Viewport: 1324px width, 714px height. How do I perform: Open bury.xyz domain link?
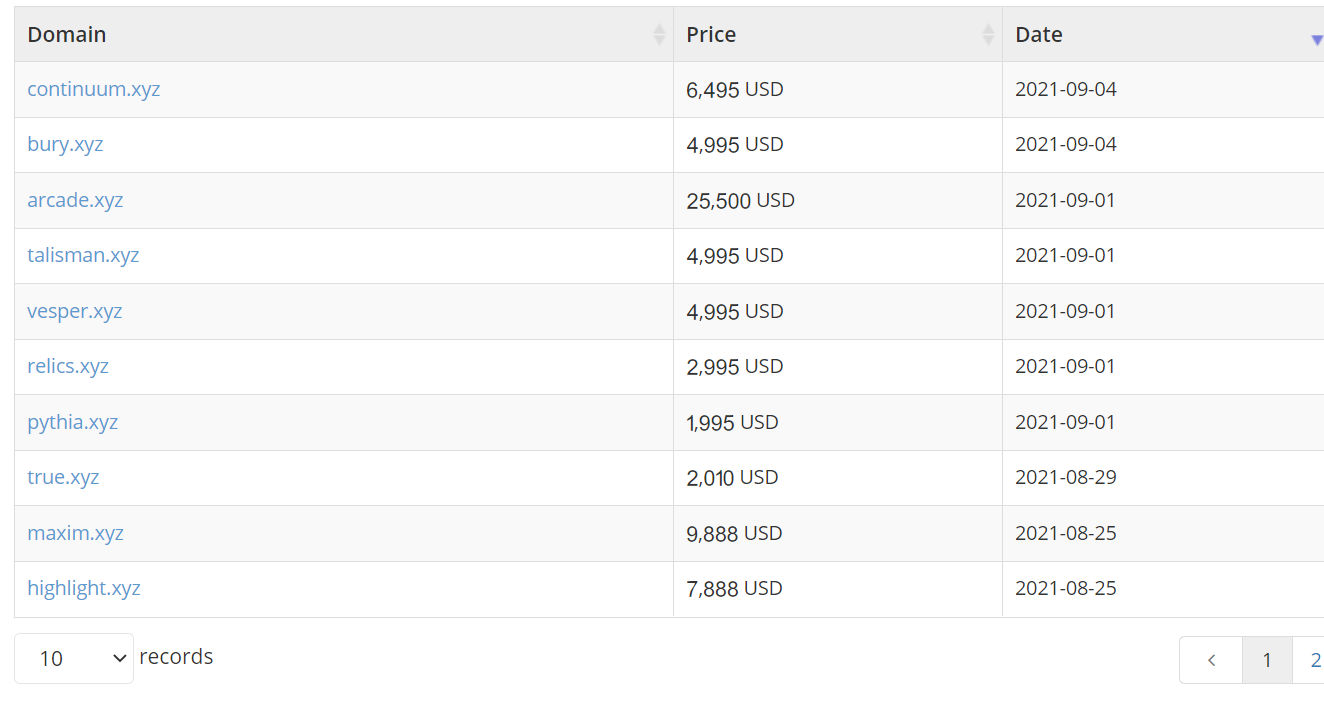pyautogui.click(x=65, y=144)
